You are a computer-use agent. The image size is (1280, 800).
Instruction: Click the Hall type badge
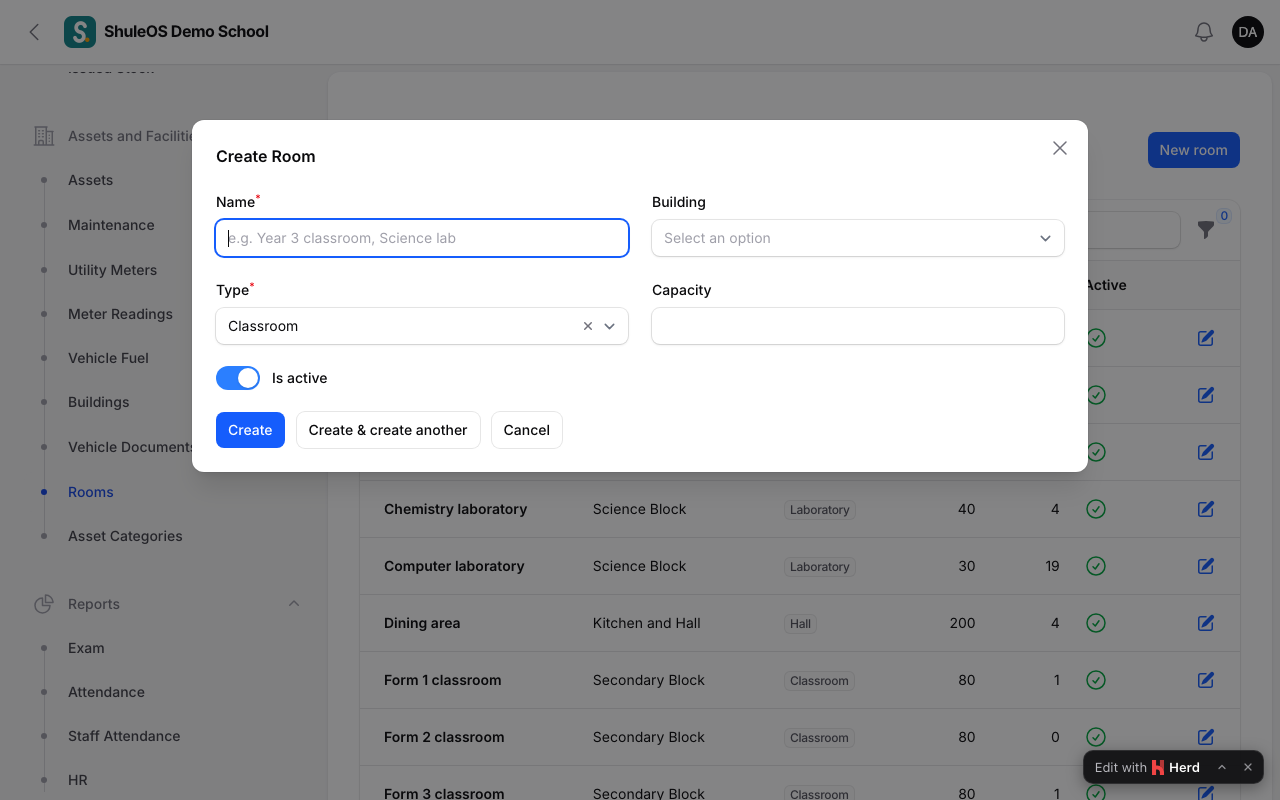point(800,623)
